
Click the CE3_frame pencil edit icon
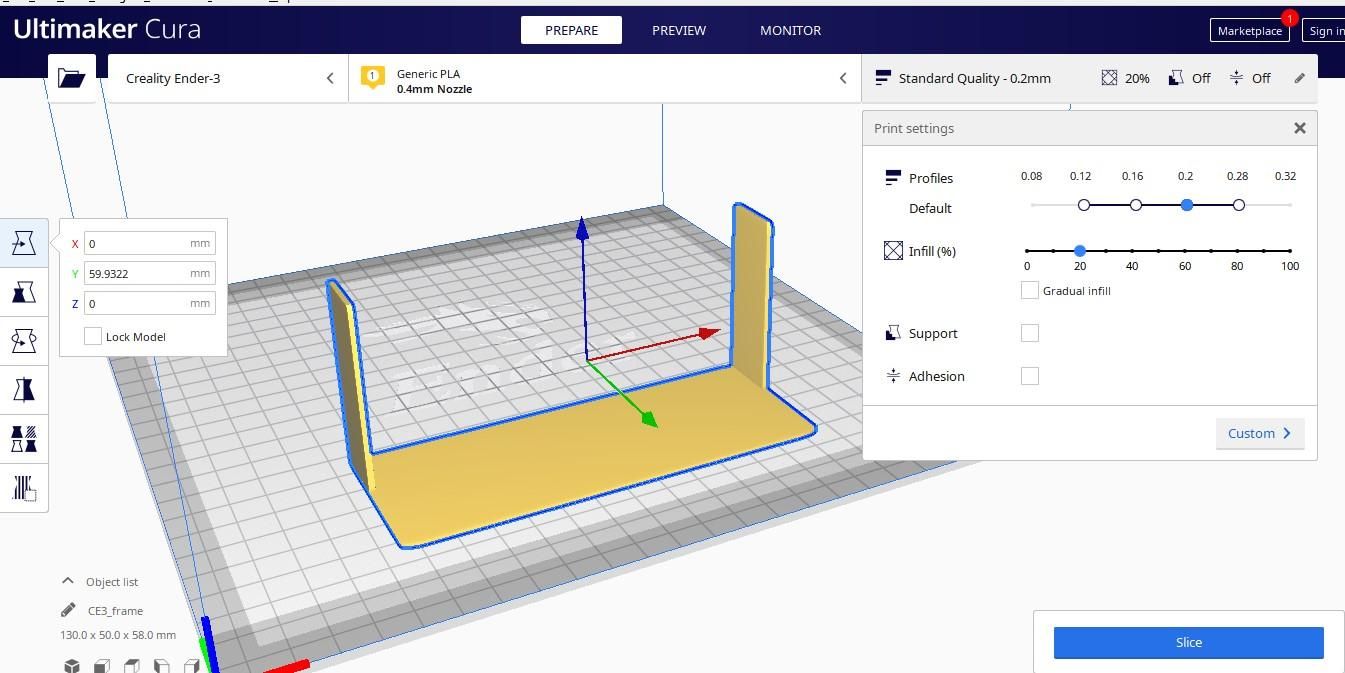68,610
